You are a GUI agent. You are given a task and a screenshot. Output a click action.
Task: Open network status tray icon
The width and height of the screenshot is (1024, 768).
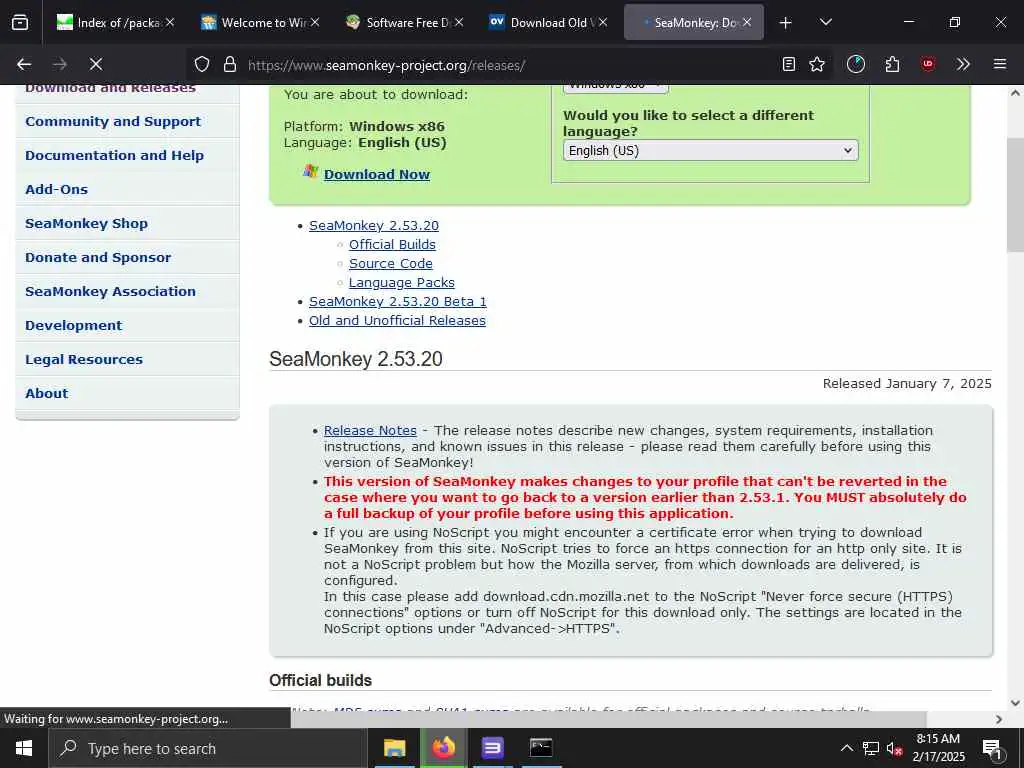(871, 748)
